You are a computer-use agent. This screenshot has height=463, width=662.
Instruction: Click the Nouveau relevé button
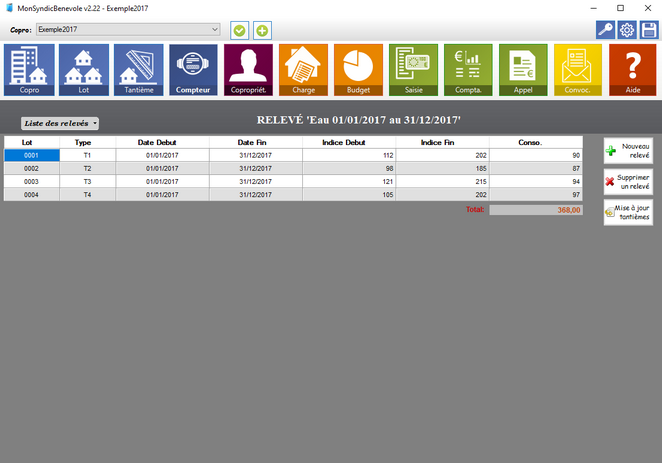pyautogui.click(x=628, y=151)
